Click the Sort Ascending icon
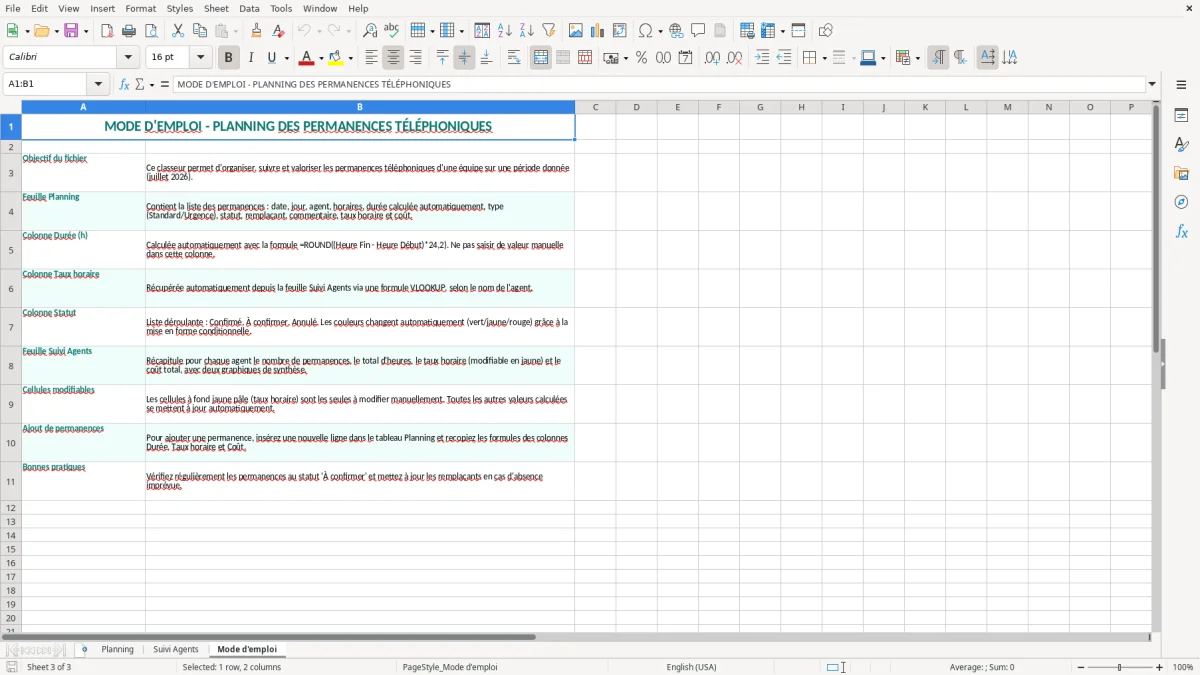 pyautogui.click(x=504, y=31)
